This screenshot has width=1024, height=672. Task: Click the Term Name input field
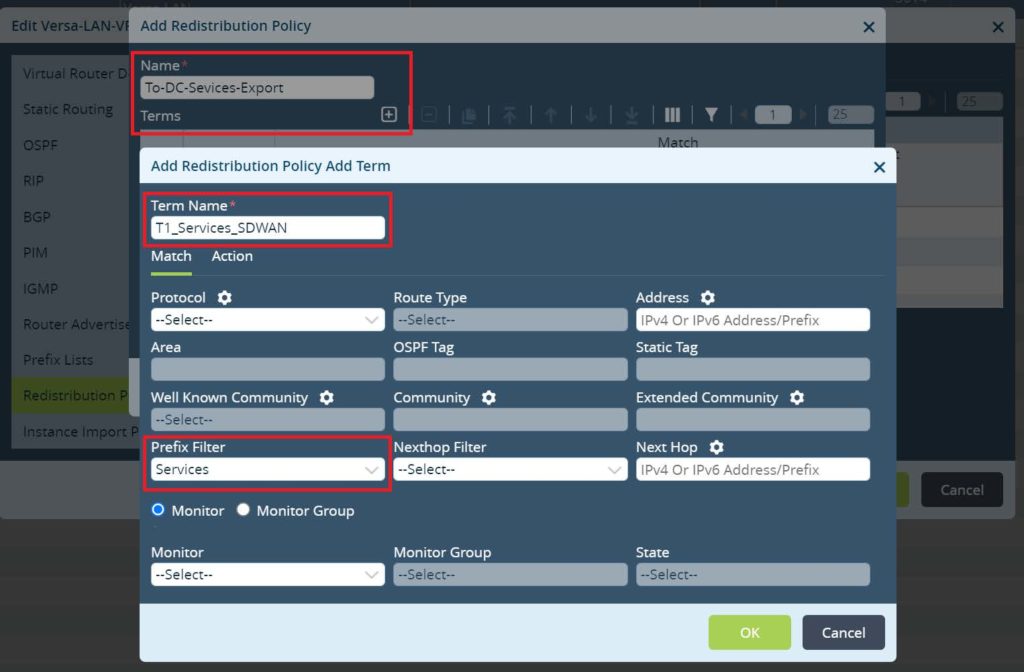tap(267, 227)
